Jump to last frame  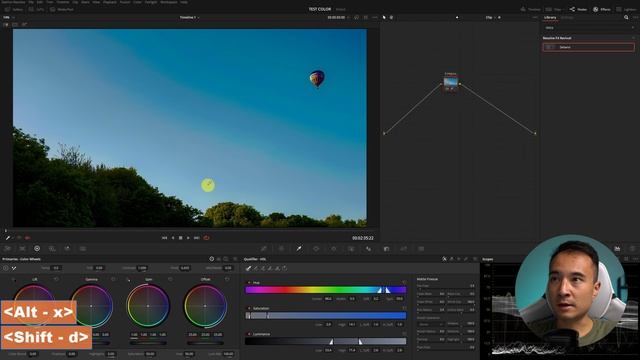pos(196,238)
